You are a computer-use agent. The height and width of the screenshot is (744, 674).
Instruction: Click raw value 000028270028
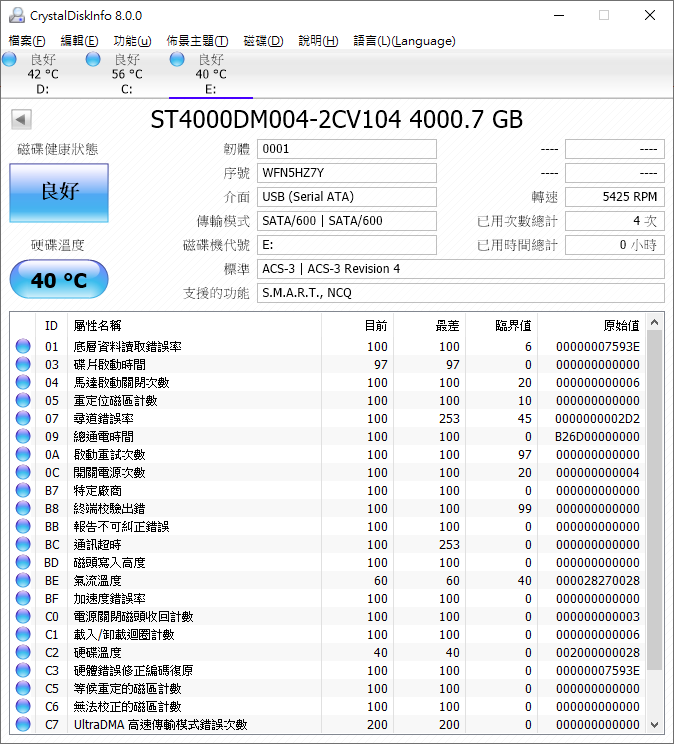point(598,581)
